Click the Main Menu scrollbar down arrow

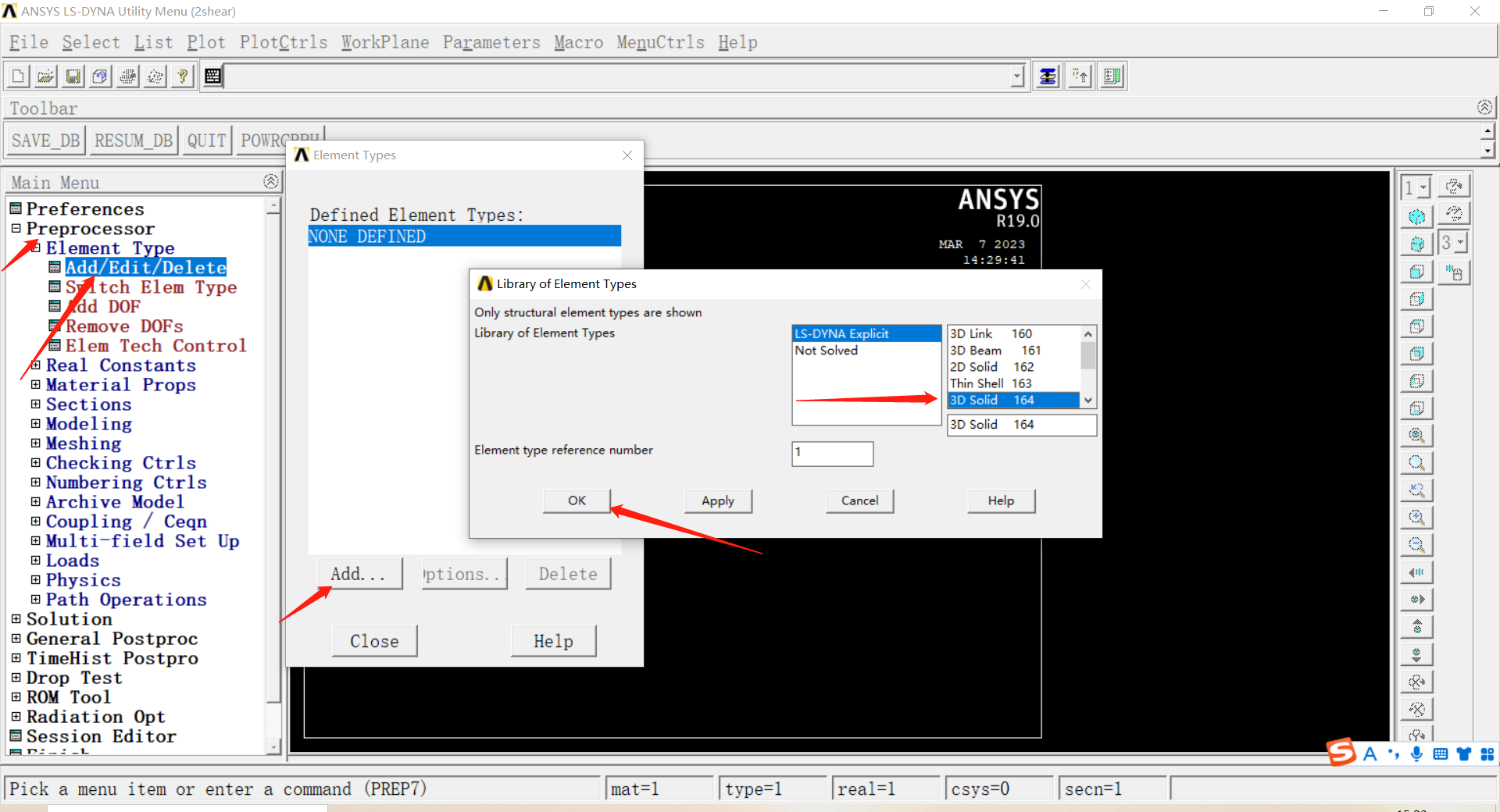point(273,746)
